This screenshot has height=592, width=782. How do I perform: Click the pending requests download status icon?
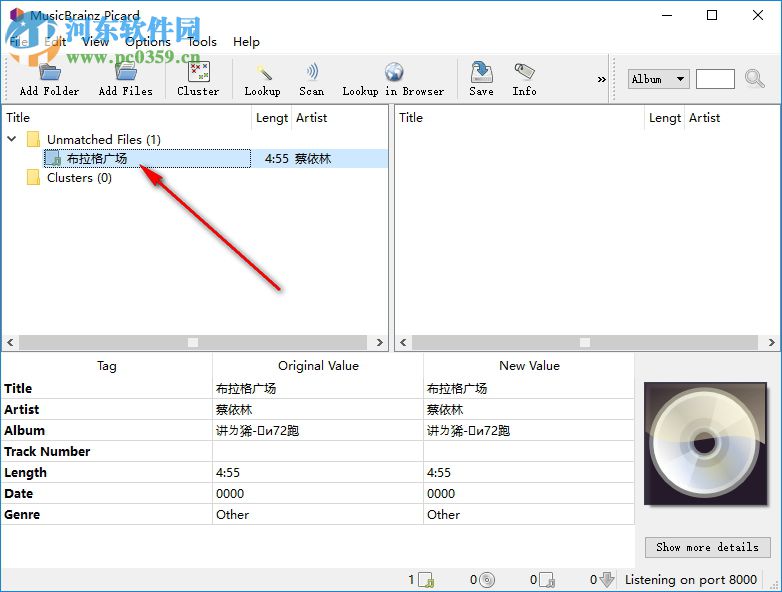(x=606, y=580)
